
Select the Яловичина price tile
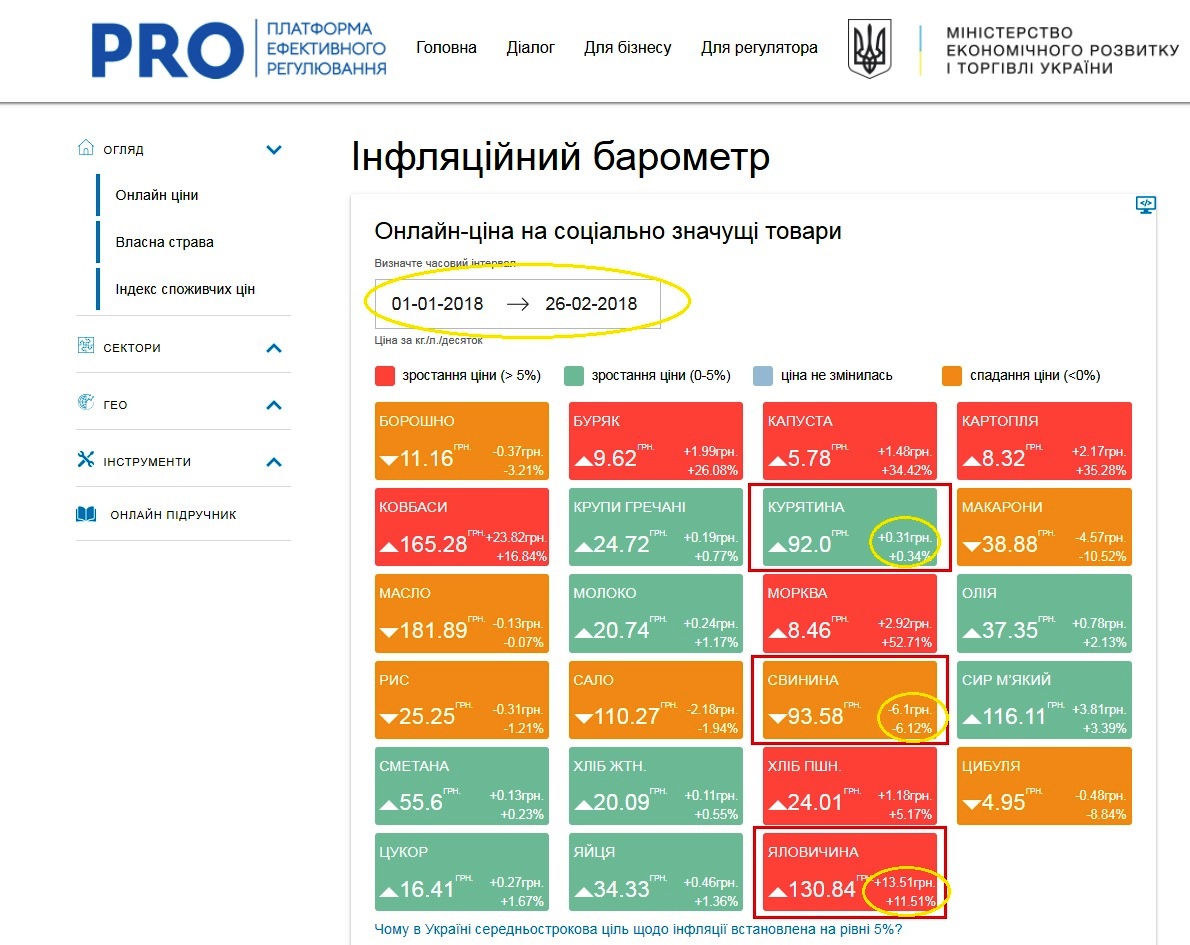[850, 875]
